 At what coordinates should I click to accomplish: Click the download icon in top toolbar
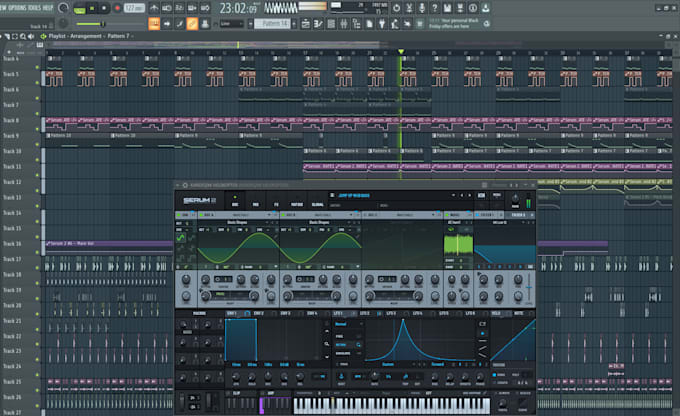[x=486, y=8]
